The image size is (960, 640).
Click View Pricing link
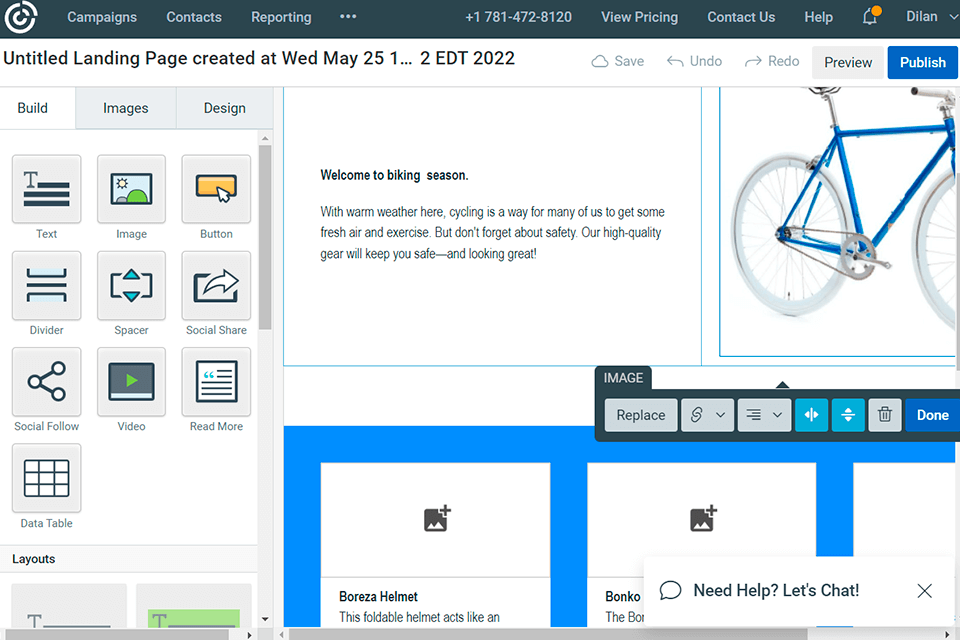point(639,17)
